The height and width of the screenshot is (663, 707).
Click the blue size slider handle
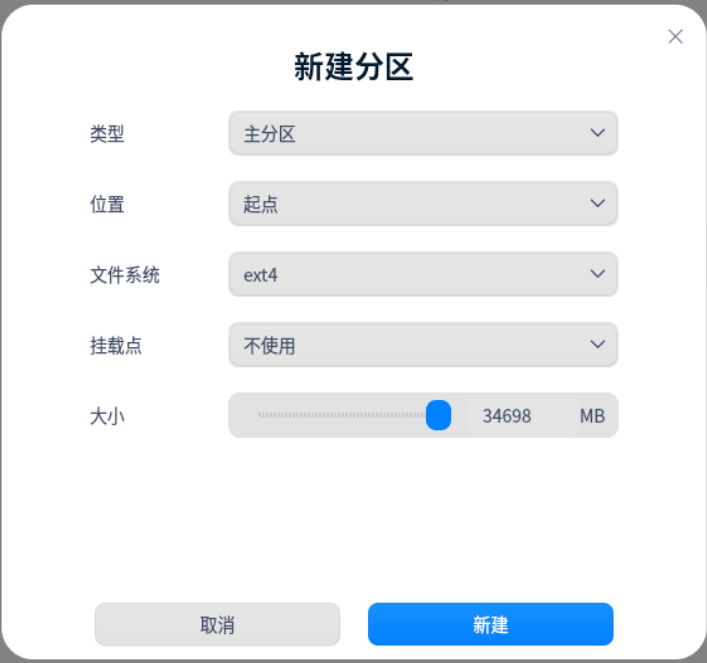pyautogui.click(x=438, y=415)
